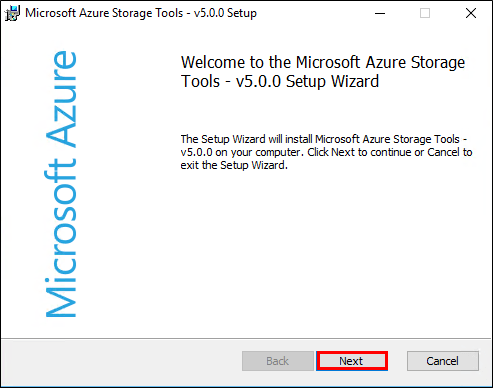The width and height of the screenshot is (493, 388).
Task: Click the grey footer area left of Back
Action: (120, 361)
